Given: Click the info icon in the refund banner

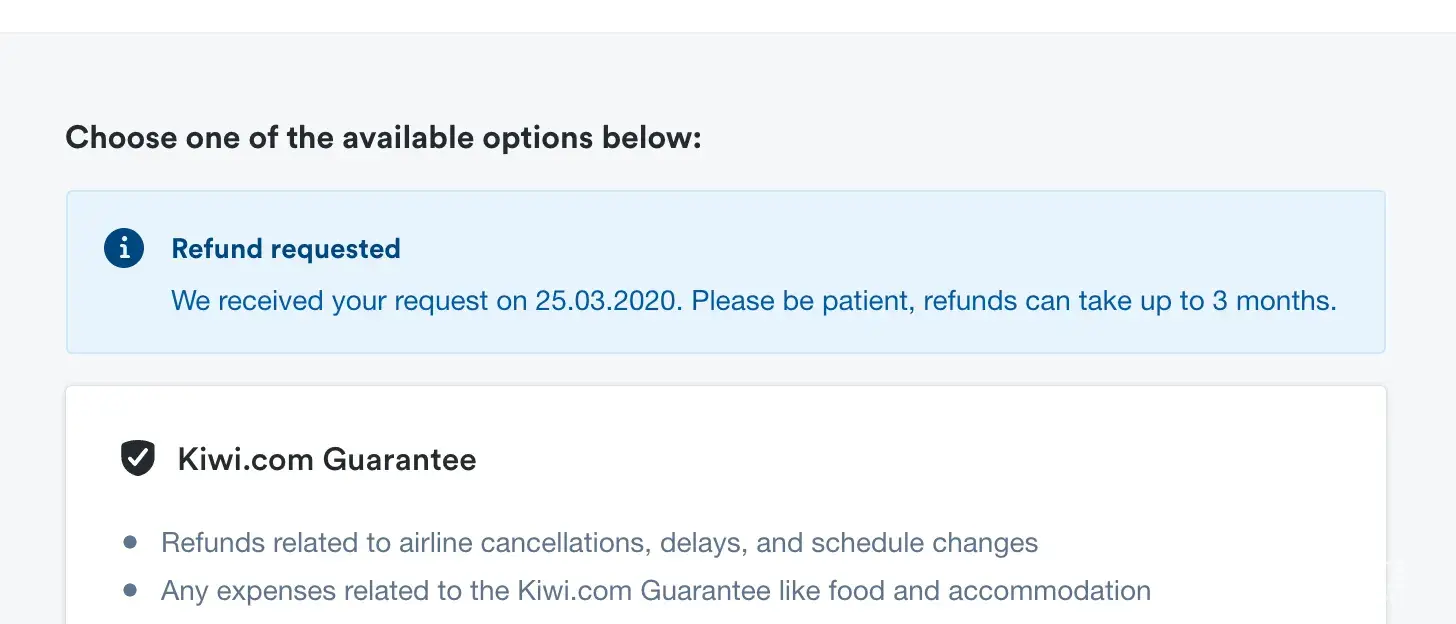Looking at the screenshot, I should pos(123,248).
